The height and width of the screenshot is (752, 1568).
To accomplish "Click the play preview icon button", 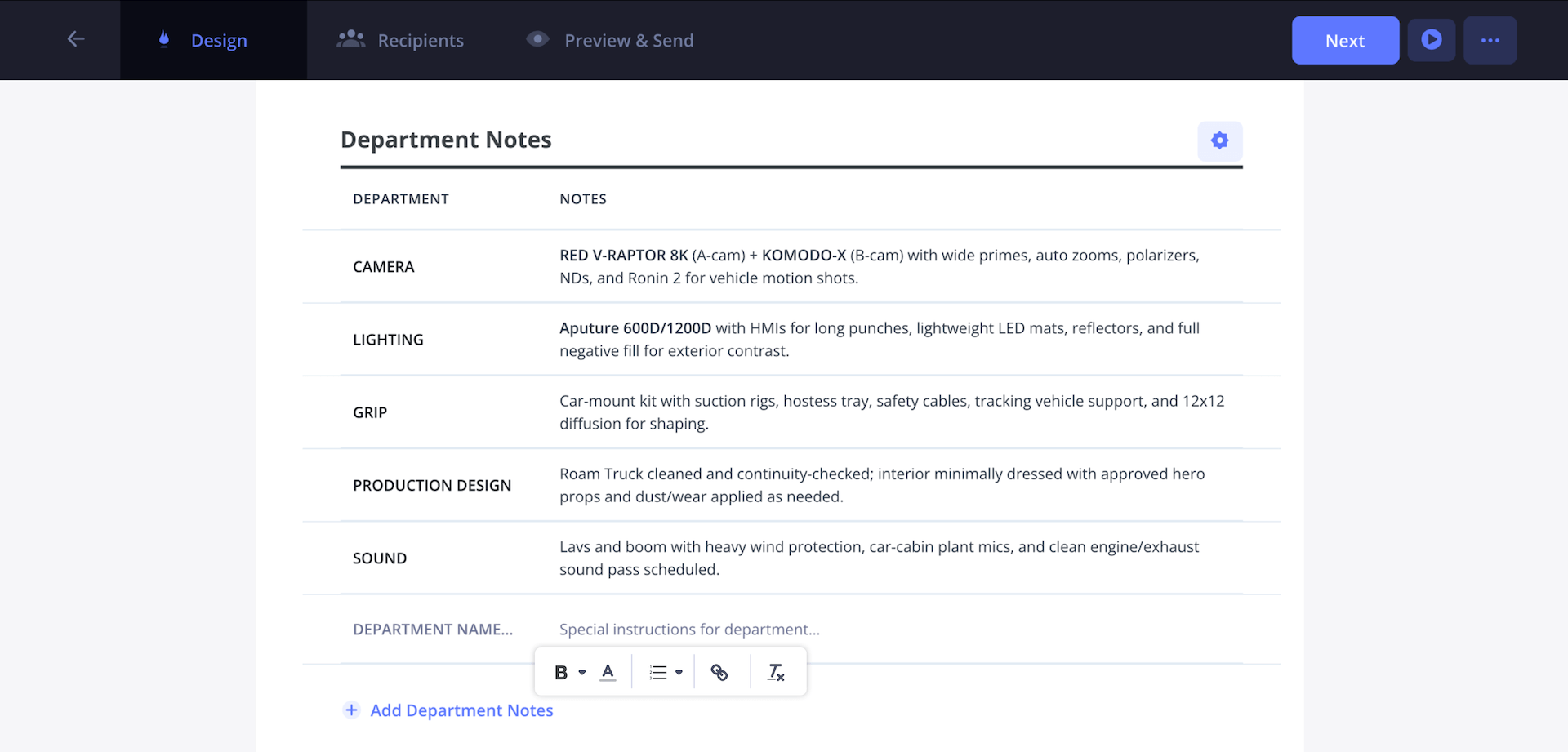I will (1431, 40).
